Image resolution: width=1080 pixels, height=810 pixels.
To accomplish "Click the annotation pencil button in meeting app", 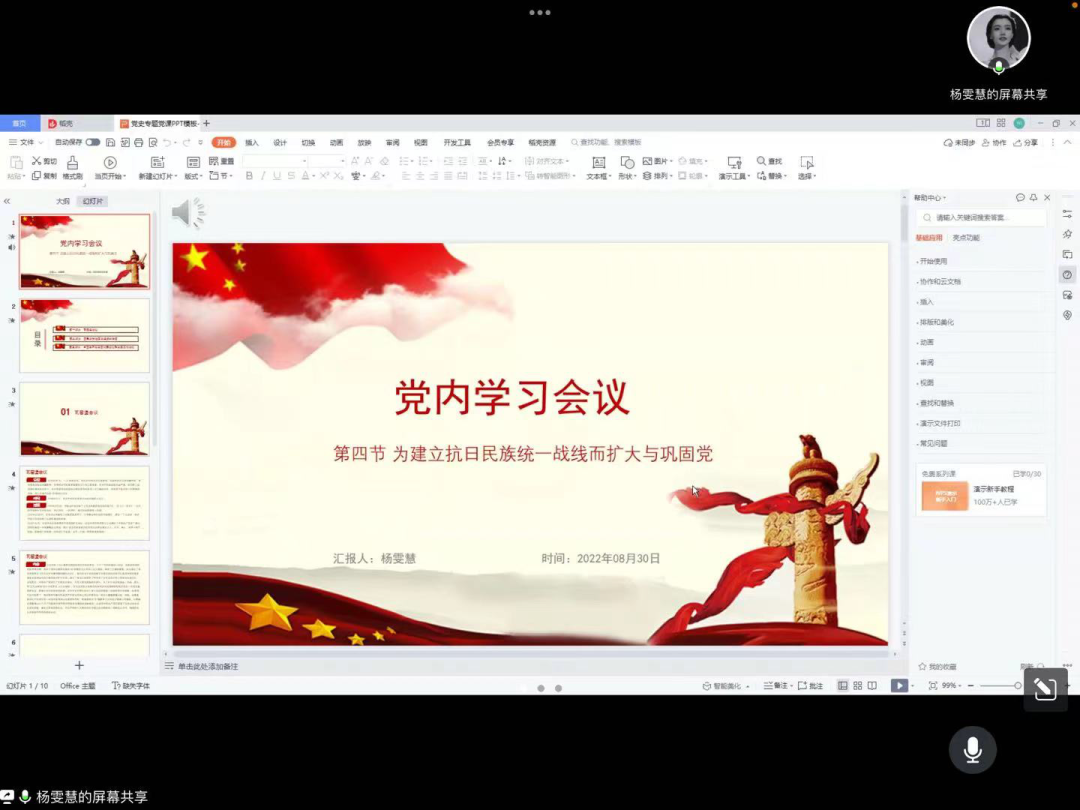I will [1046, 689].
